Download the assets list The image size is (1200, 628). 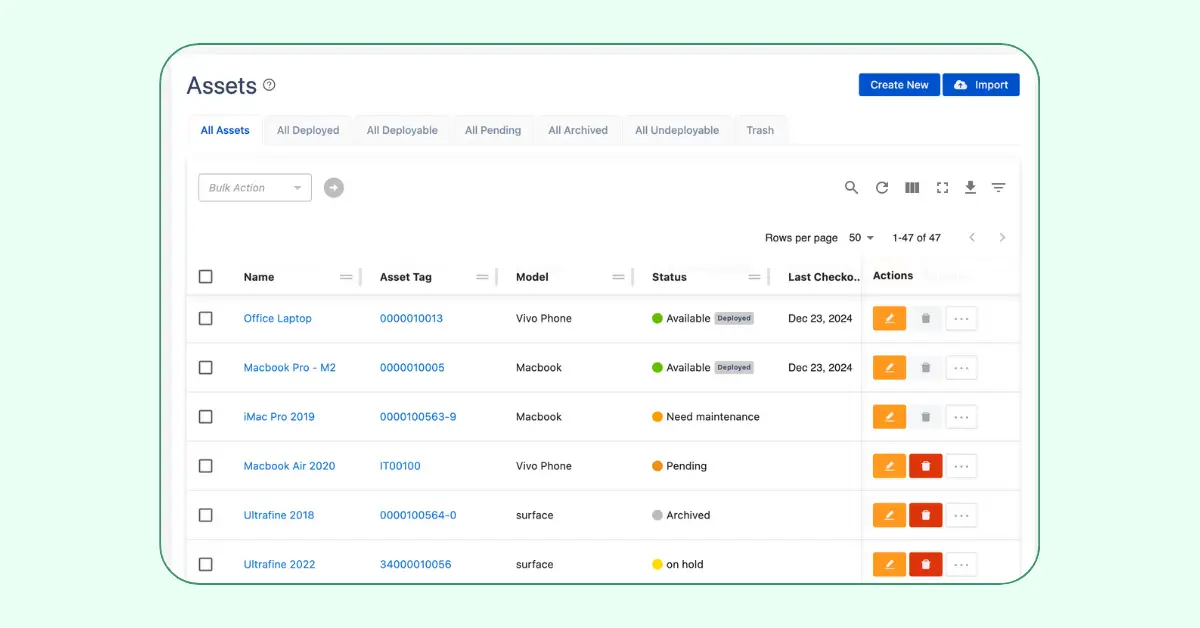point(970,187)
